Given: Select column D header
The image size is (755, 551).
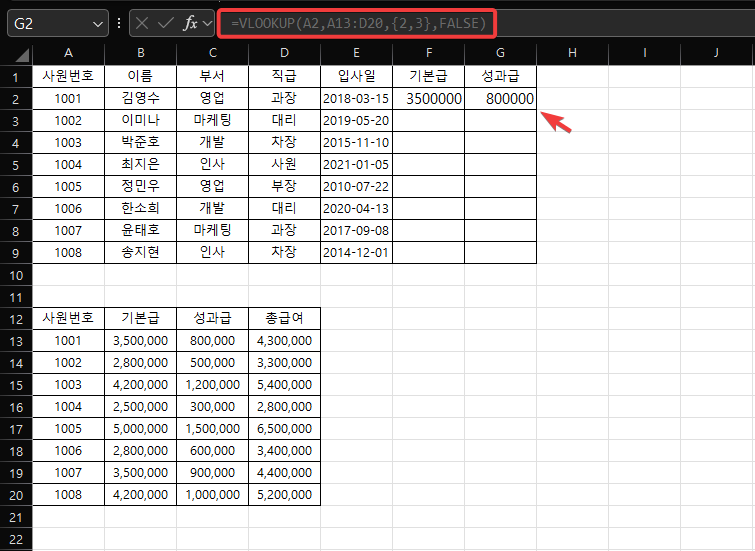Looking at the screenshot, I should [285, 53].
